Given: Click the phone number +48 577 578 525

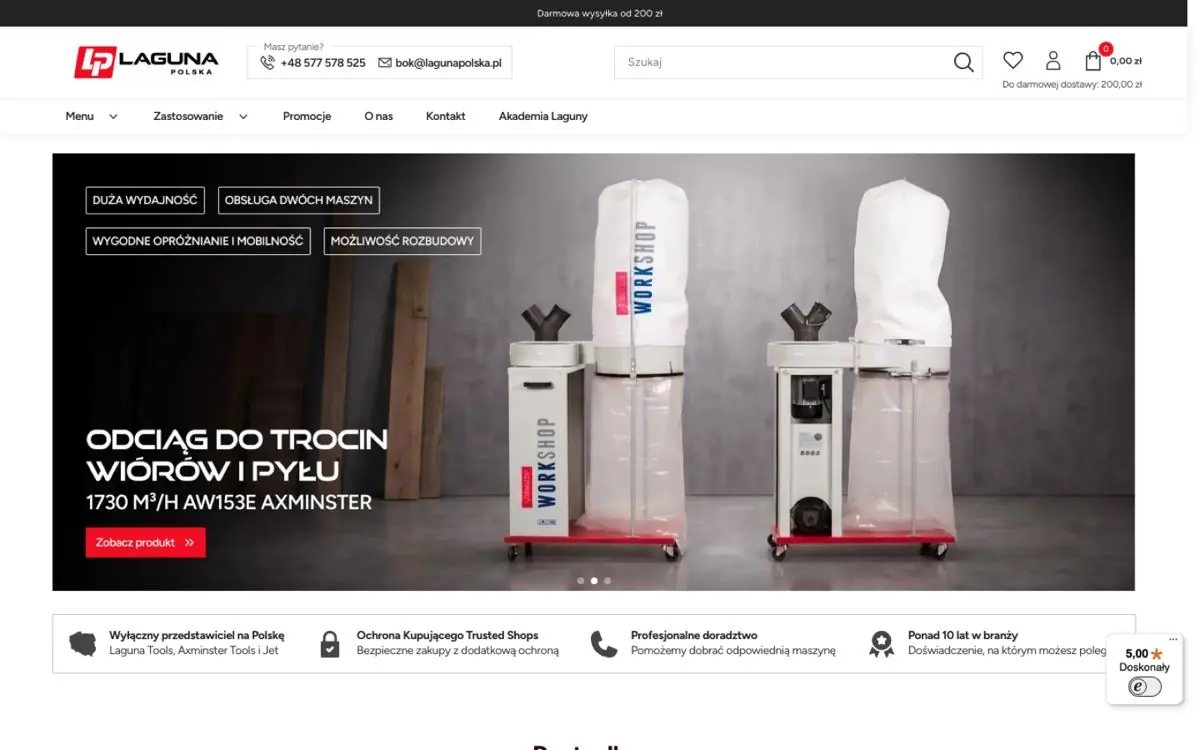Looking at the screenshot, I should (323, 62).
